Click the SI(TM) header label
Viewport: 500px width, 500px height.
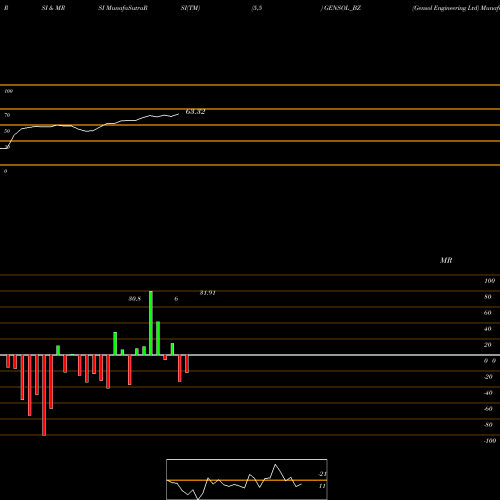click(x=190, y=8)
